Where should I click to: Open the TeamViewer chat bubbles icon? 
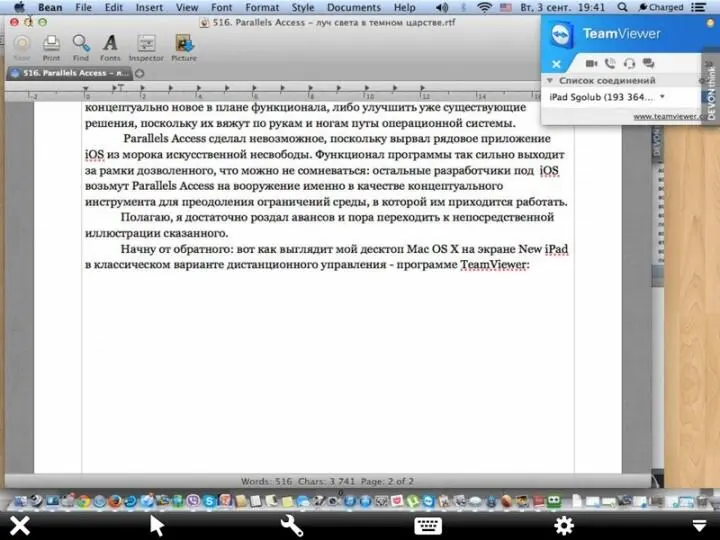click(x=648, y=63)
